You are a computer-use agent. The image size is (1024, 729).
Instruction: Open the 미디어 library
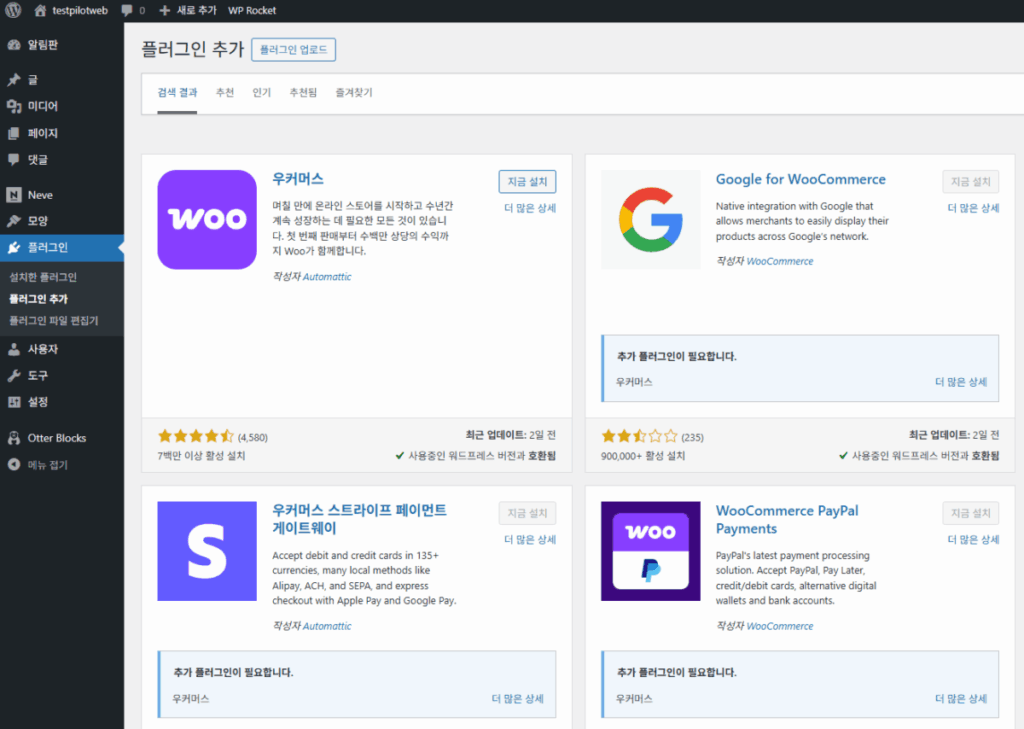coord(45,106)
